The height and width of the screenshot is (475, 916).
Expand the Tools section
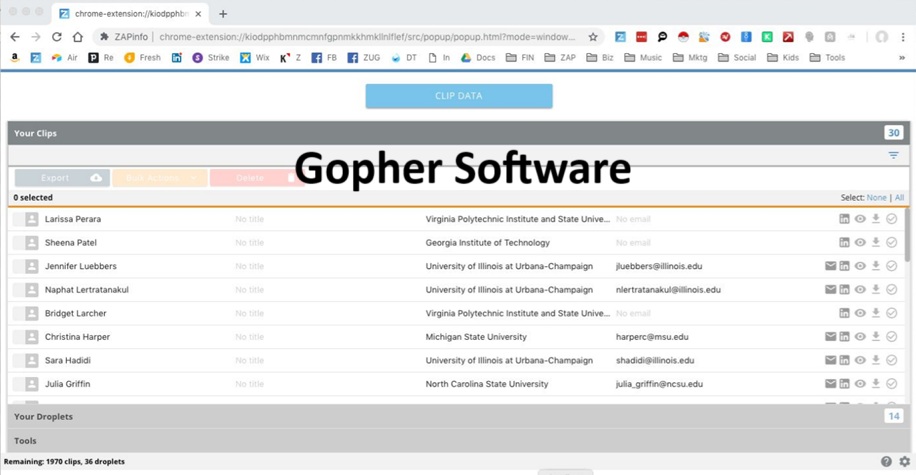click(x=25, y=441)
